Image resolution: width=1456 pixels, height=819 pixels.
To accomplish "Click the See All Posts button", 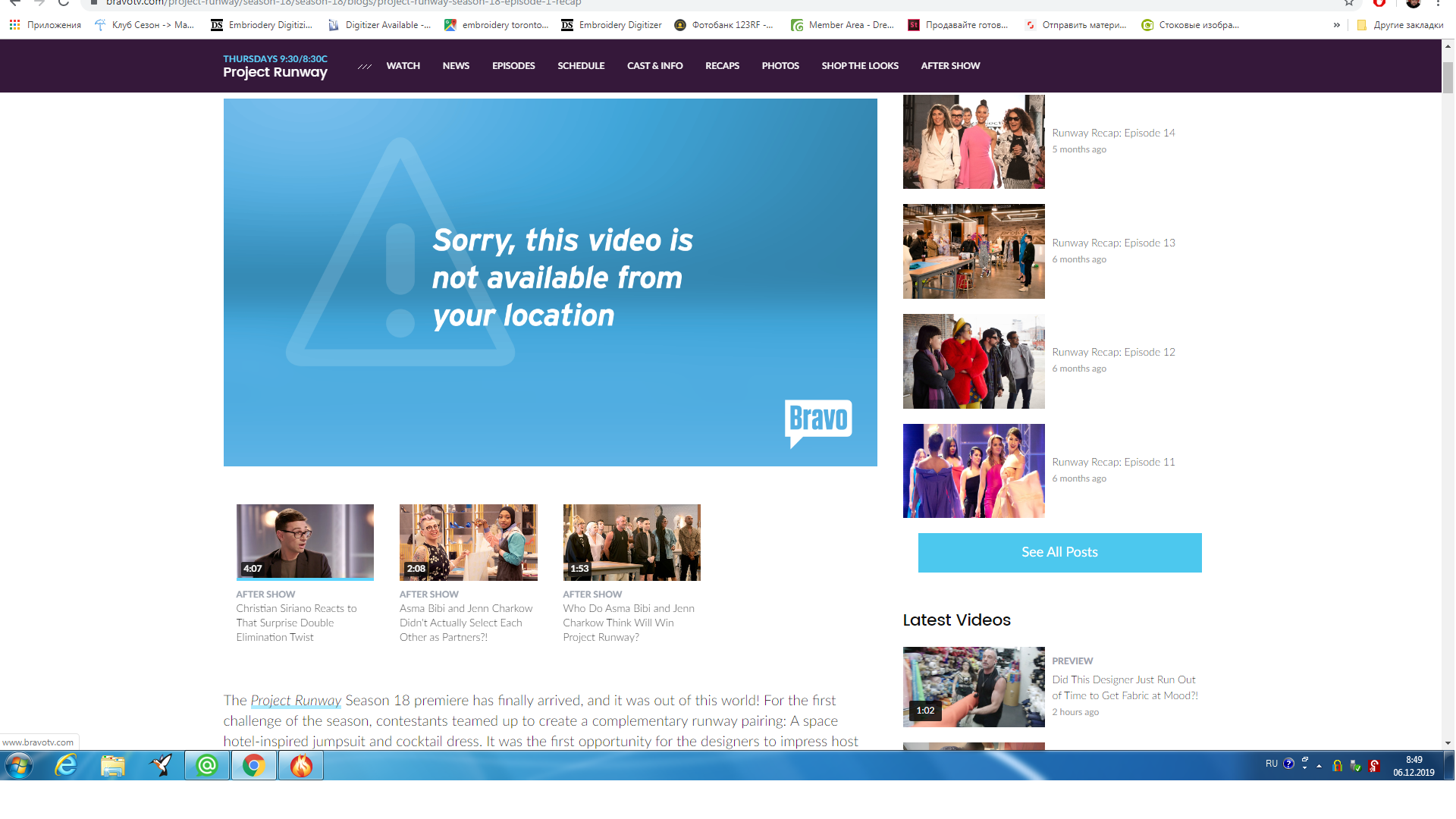I will click(x=1059, y=553).
